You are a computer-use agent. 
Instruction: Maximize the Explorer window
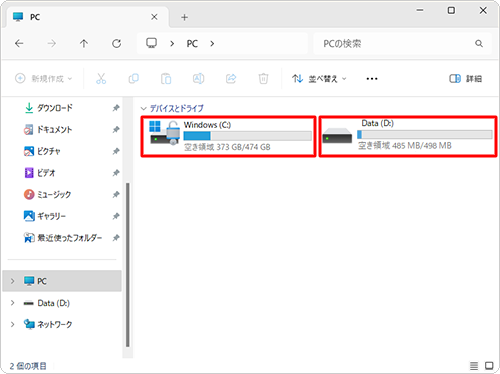click(451, 10)
